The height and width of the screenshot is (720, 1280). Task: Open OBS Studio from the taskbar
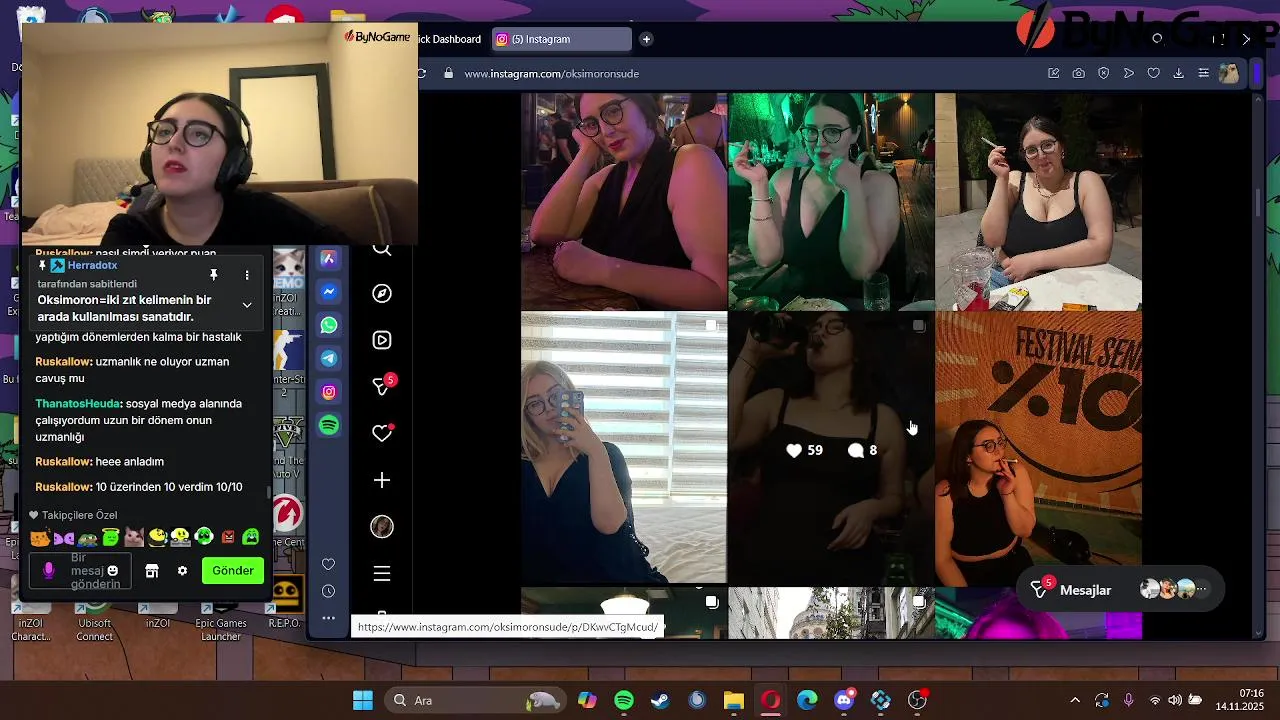pos(917,700)
